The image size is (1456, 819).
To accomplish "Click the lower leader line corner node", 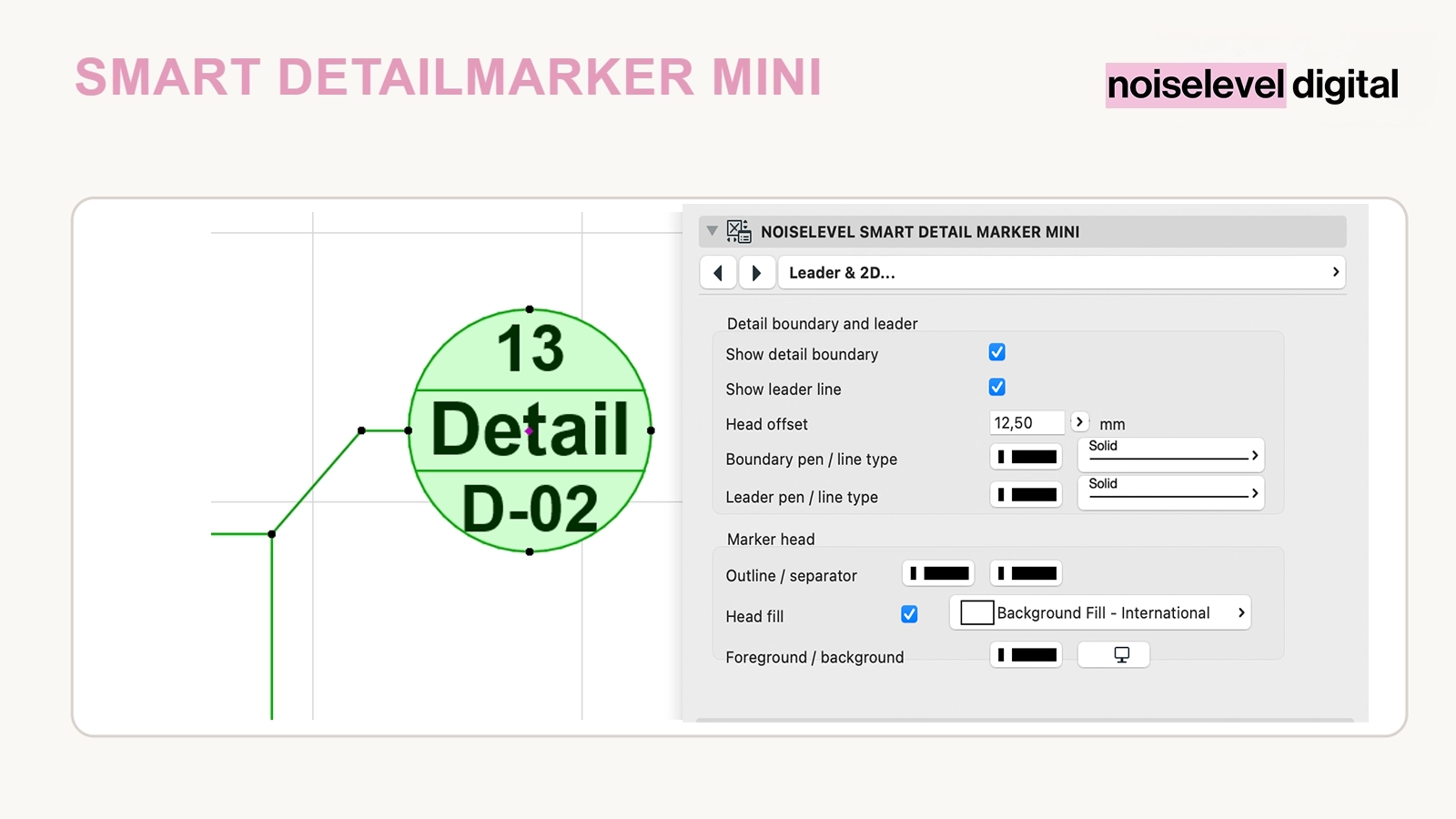I will tap(272, 534).
